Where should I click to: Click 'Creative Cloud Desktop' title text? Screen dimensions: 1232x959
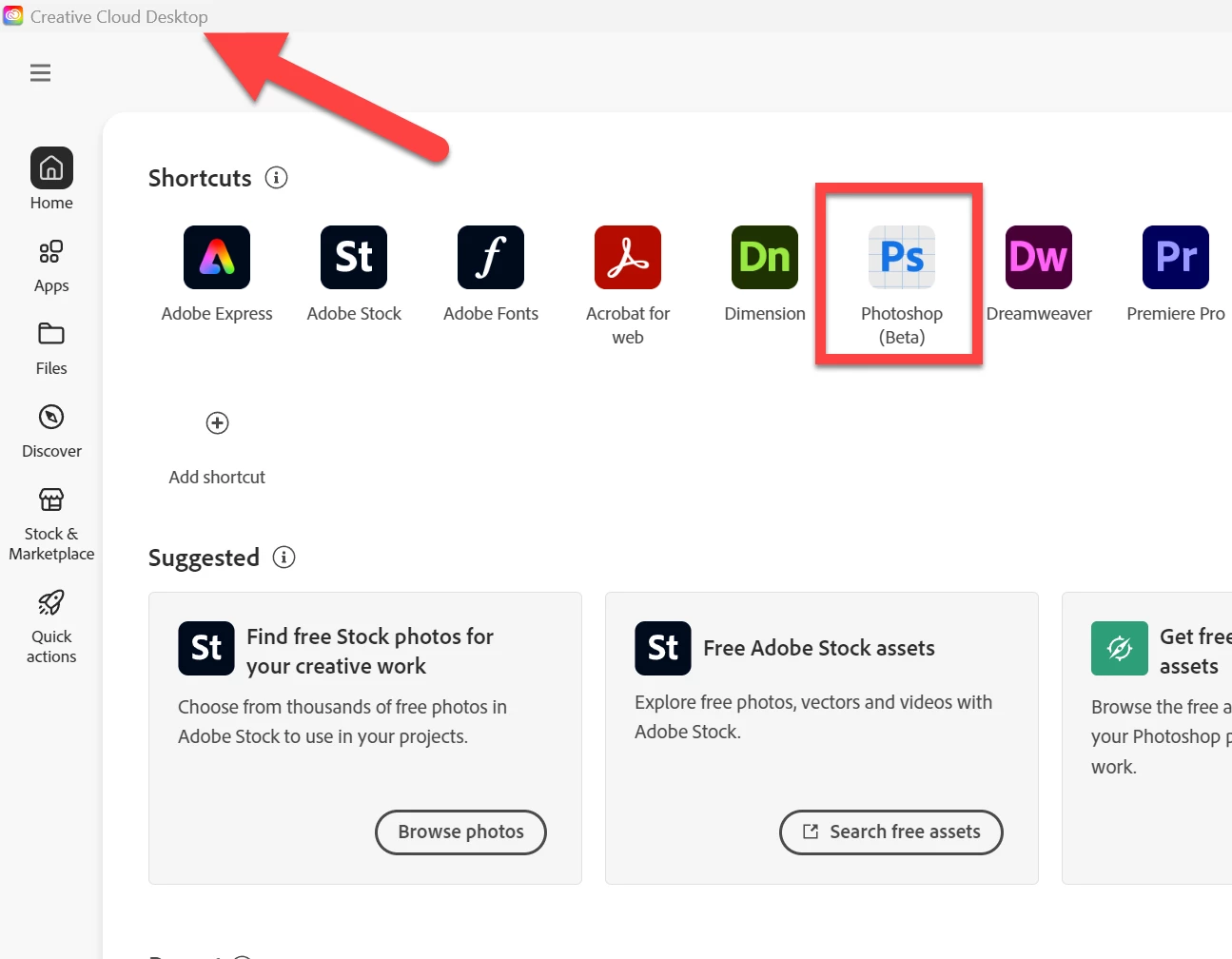pyautogui.click(x=119, y=16)
